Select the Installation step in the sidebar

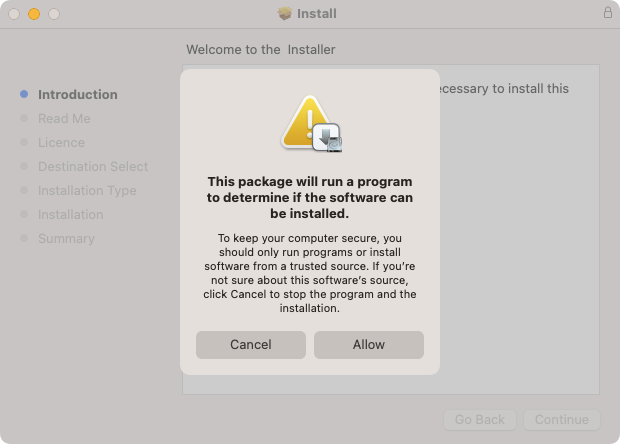tap(70, 214)
